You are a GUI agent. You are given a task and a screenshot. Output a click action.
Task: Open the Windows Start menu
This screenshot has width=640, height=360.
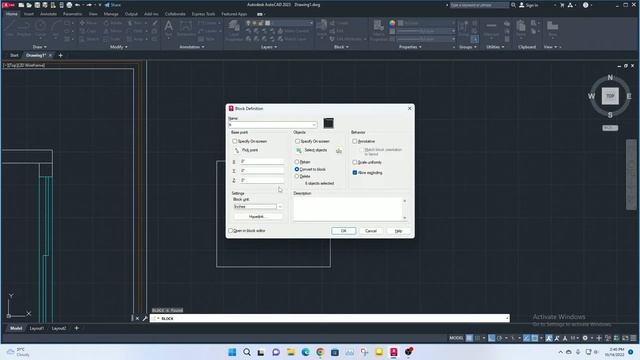[x=232, y=352]
